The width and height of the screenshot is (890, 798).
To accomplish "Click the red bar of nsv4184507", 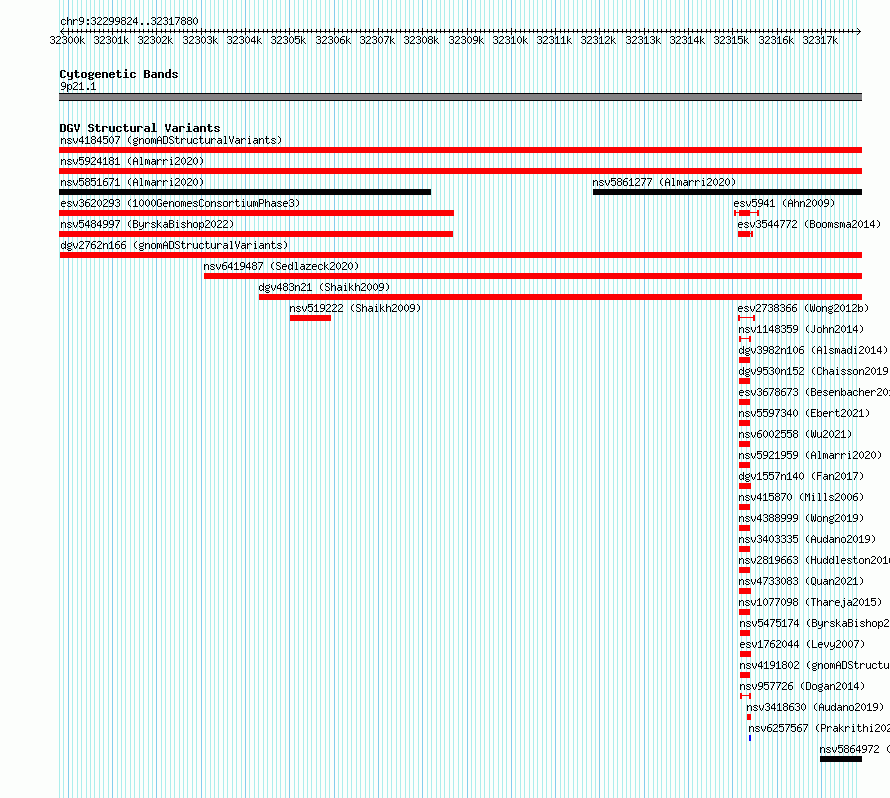I will [x=460, y=150].
